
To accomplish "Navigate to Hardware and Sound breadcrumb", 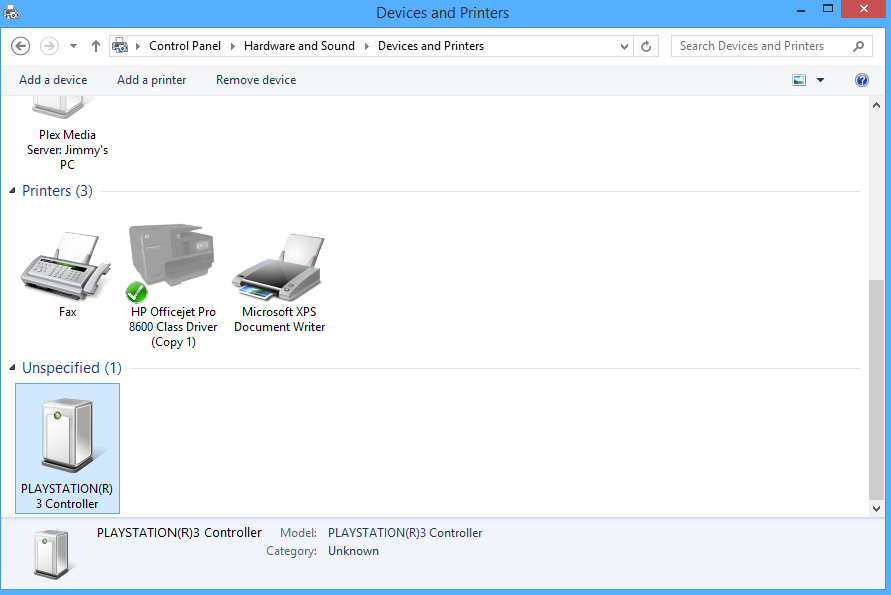I will coord(299,45).
